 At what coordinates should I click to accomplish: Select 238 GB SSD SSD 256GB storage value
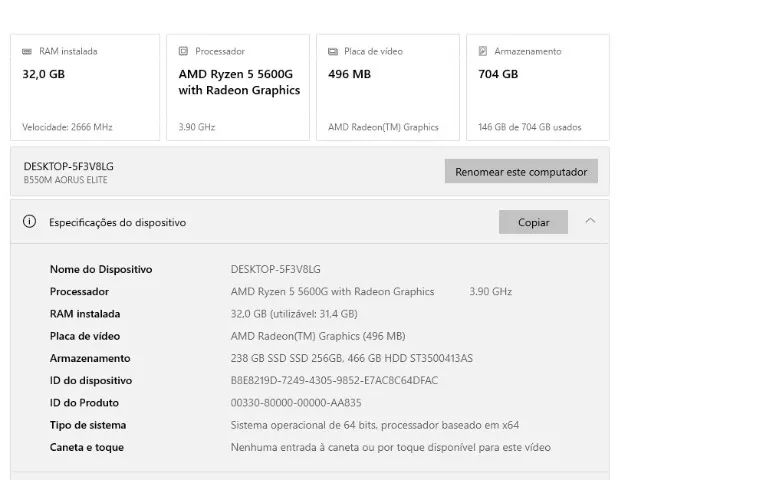point(351,358)
